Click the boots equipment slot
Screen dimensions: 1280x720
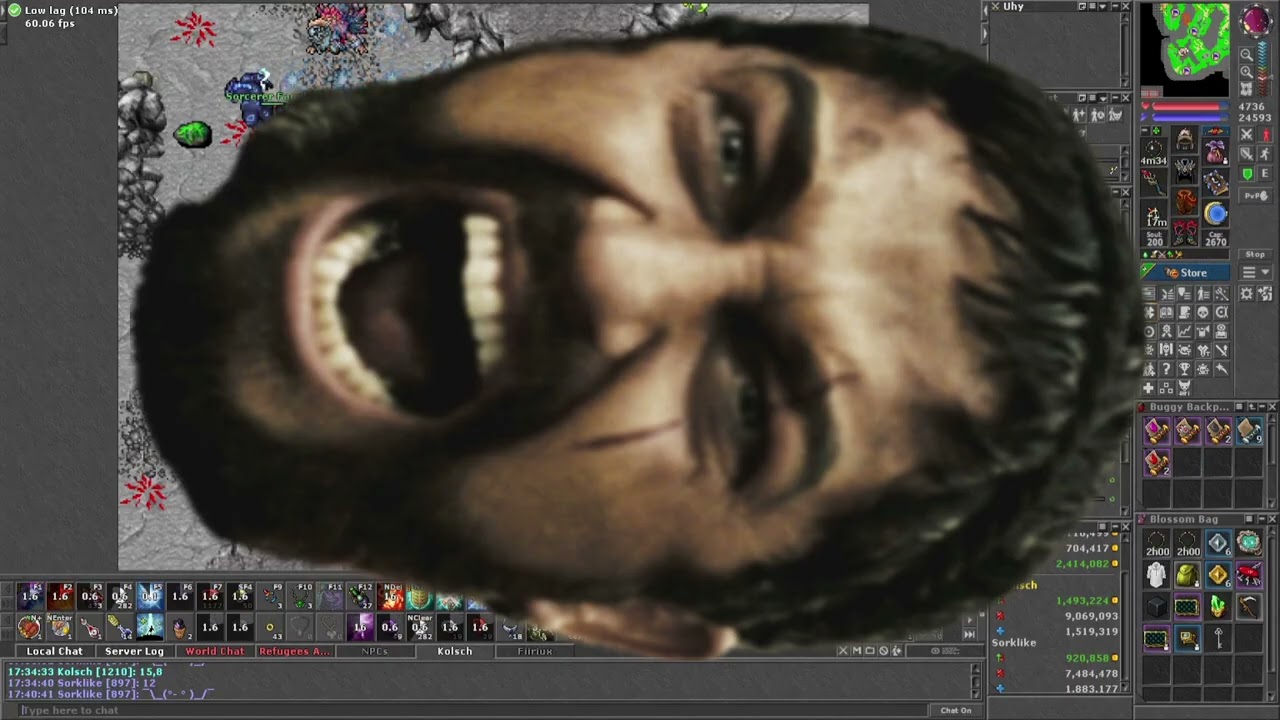click(1186, 233)
